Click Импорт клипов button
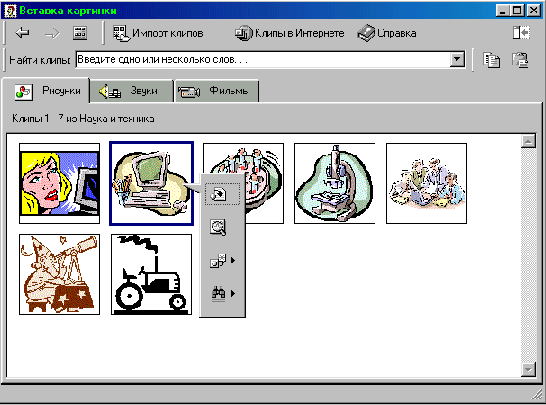This screenshot has width=546, height=405. point(158,33)
